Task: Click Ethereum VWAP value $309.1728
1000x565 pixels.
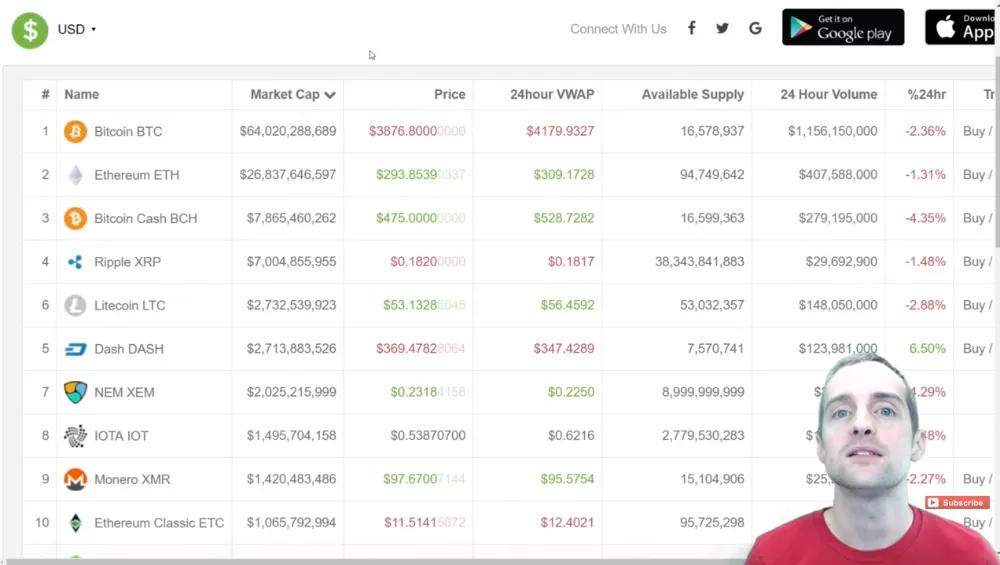Action: tap(564, 174)
